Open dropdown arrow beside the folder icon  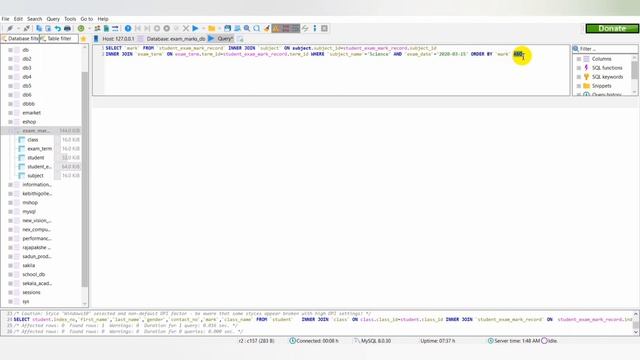220,29
